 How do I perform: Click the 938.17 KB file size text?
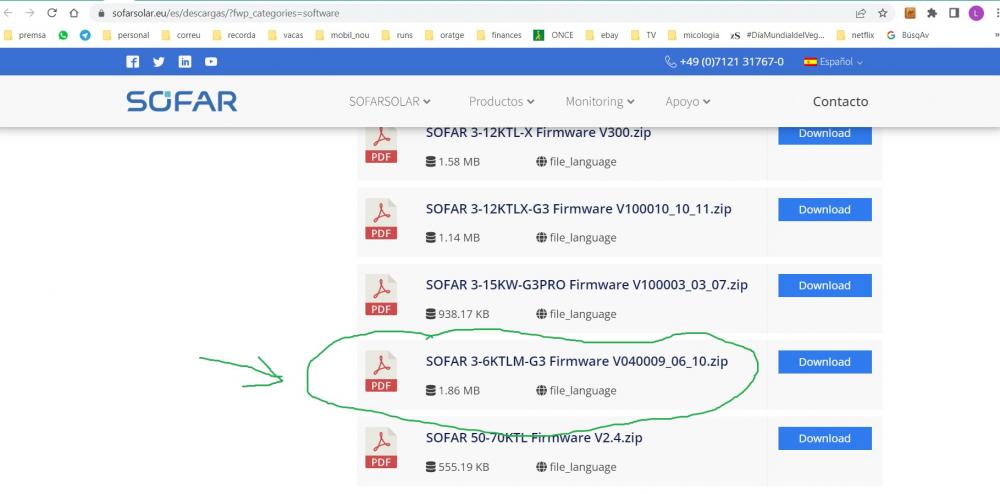click(464, 314)
